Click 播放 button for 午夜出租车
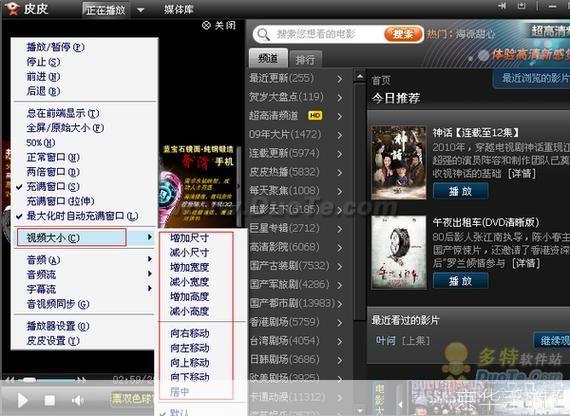 pyautogui.click(x=460, y=281)
